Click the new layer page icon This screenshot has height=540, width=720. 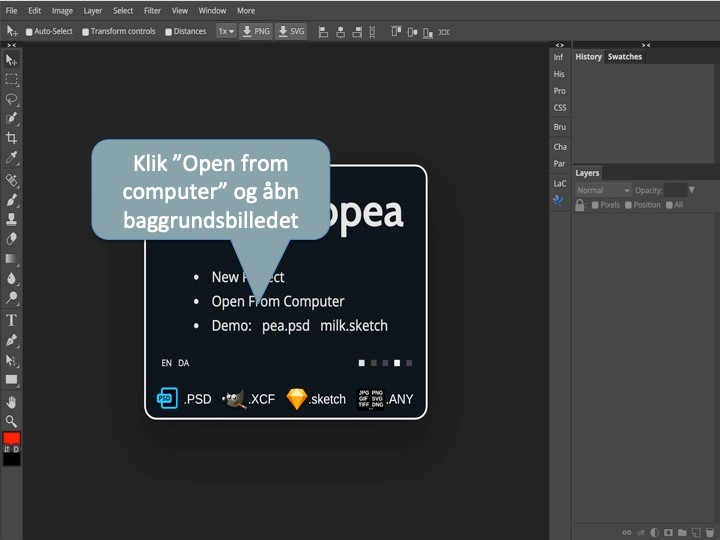pyautogui.click(x=696, y=532)
